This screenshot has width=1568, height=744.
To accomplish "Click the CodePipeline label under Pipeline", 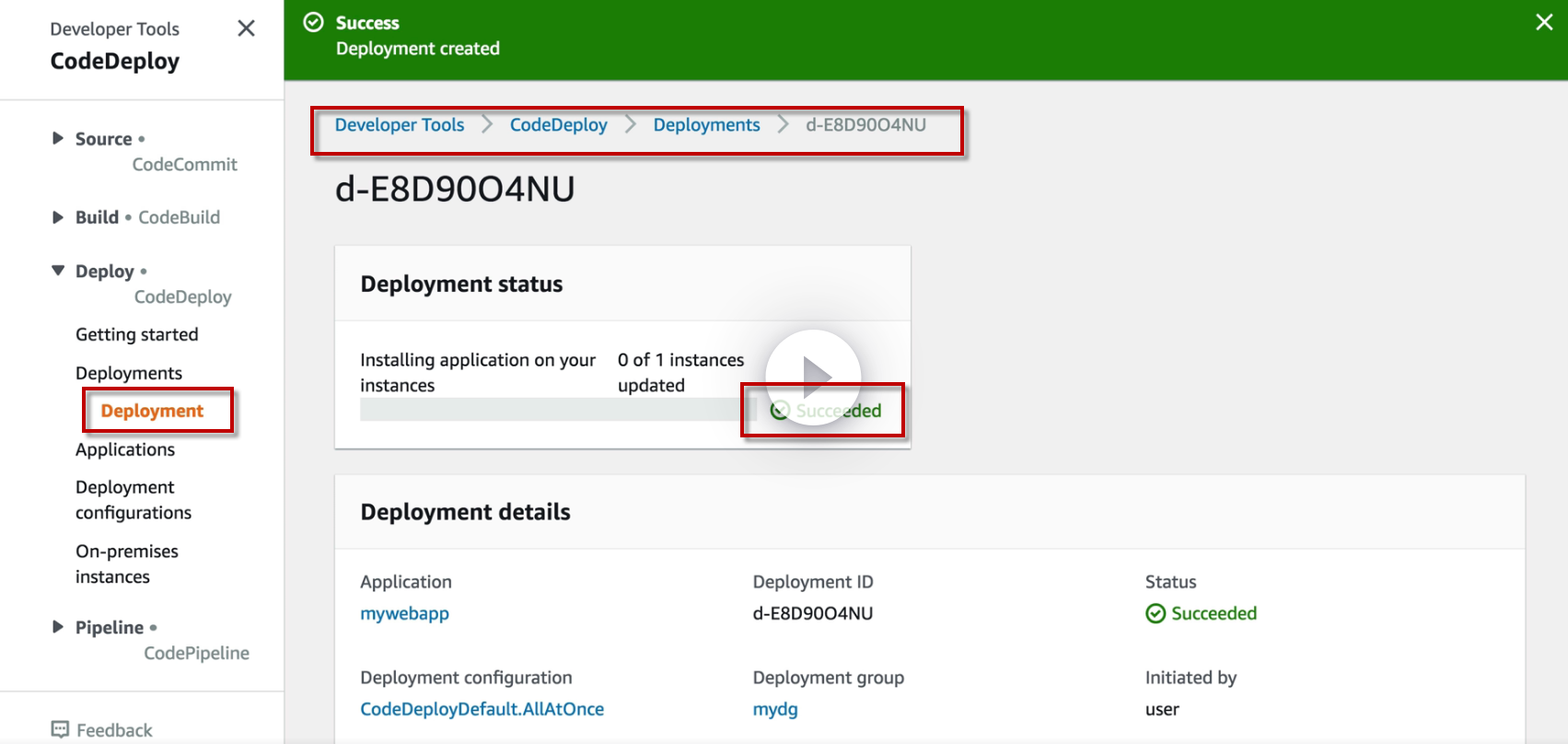I will [x=196, y=653].
